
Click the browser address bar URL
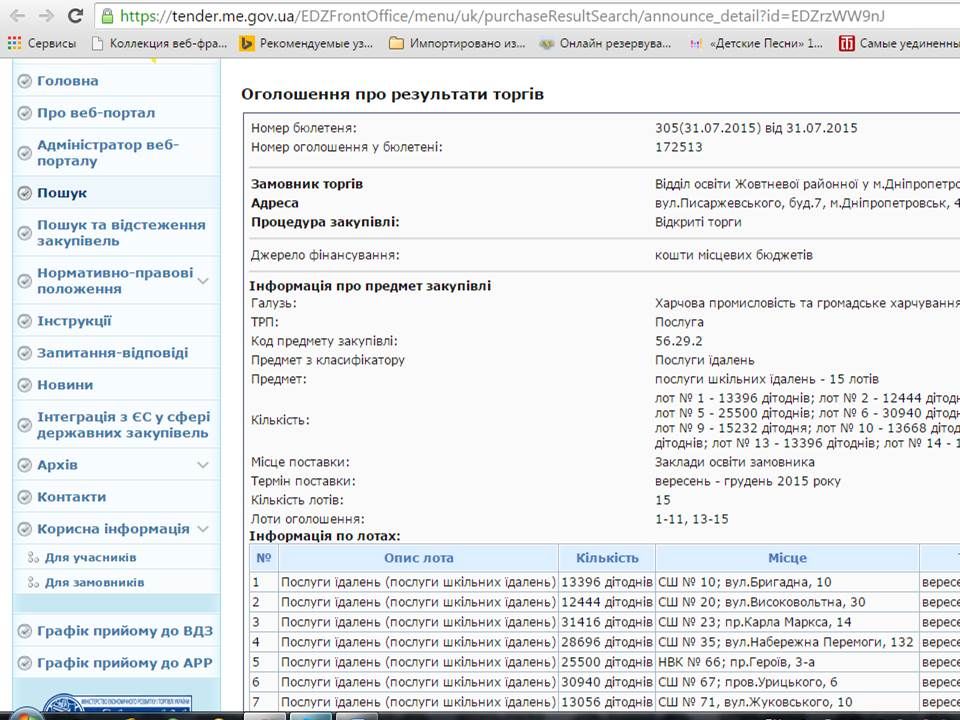tap(500, 17)
